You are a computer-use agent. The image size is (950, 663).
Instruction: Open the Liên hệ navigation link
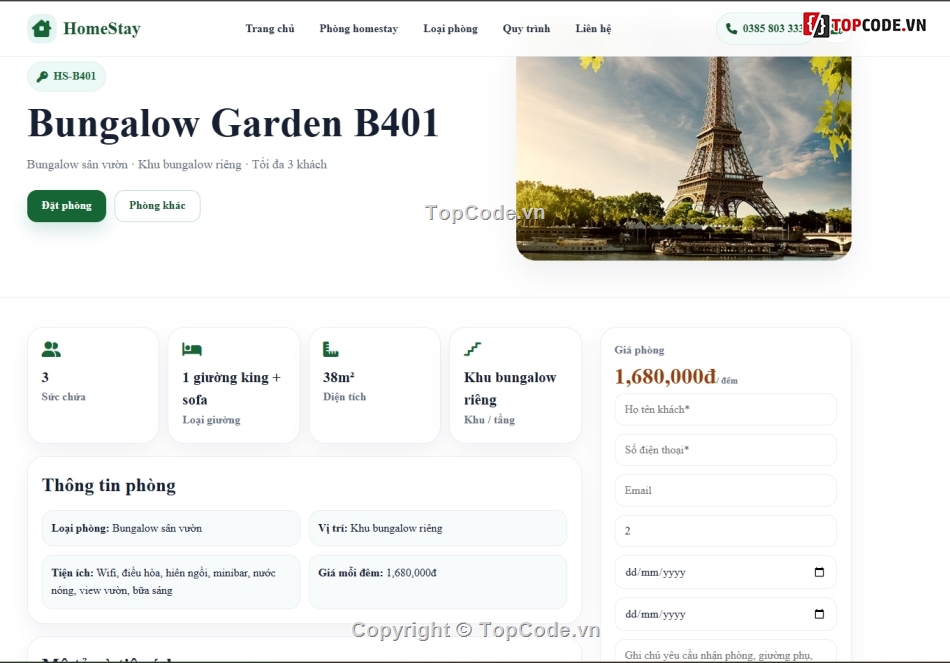(x=593, y=28)
